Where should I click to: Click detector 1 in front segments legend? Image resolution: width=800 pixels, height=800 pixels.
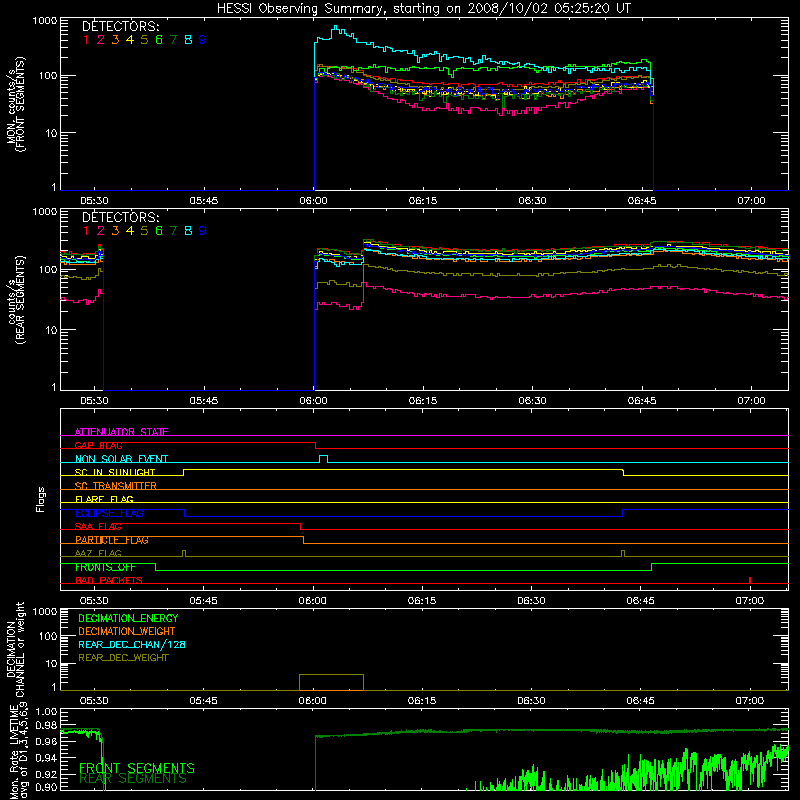point(86,40)
